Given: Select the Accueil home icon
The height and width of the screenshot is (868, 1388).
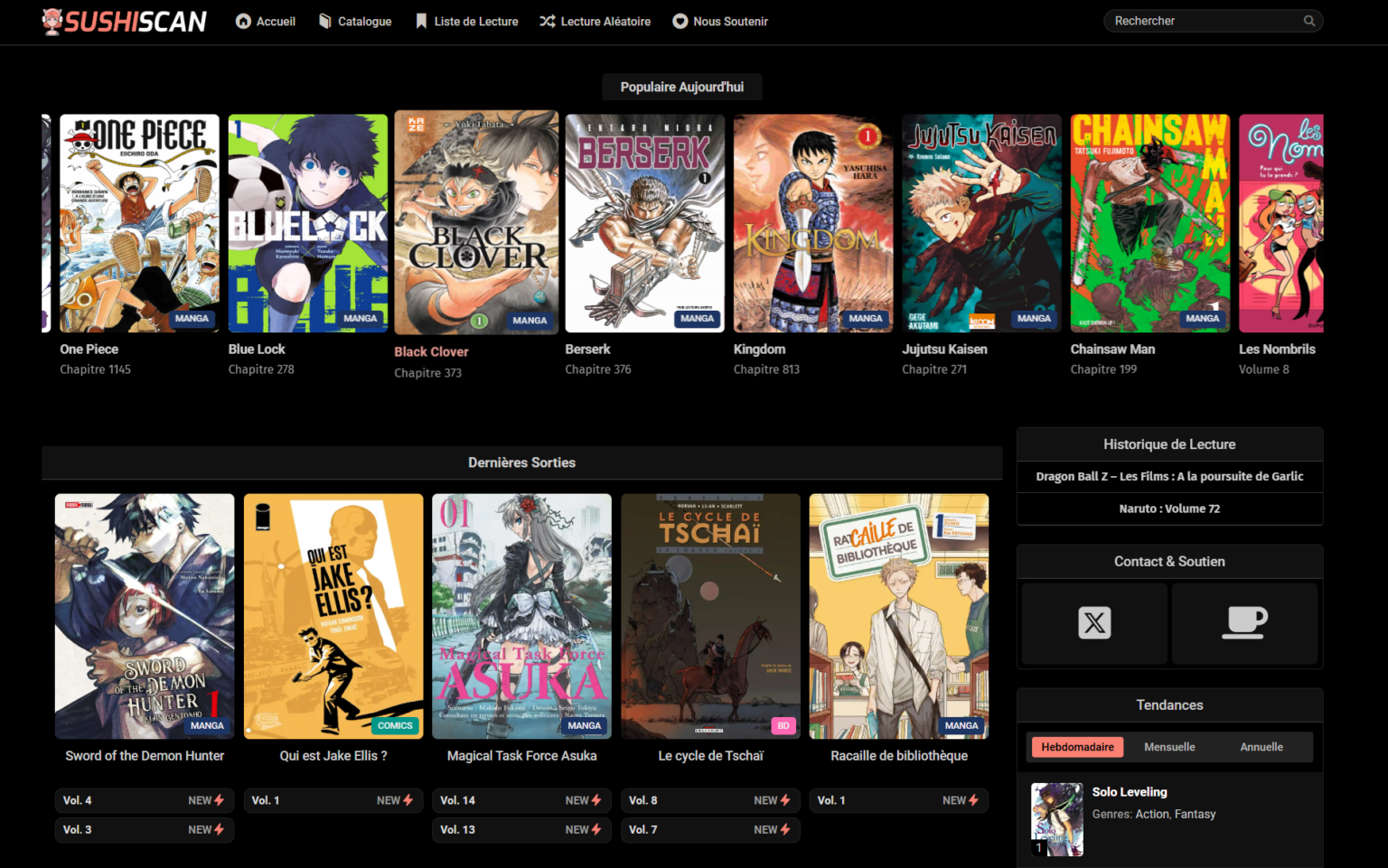Looking at the screenshot, I should pyautogui.click(x=240, y=21).
